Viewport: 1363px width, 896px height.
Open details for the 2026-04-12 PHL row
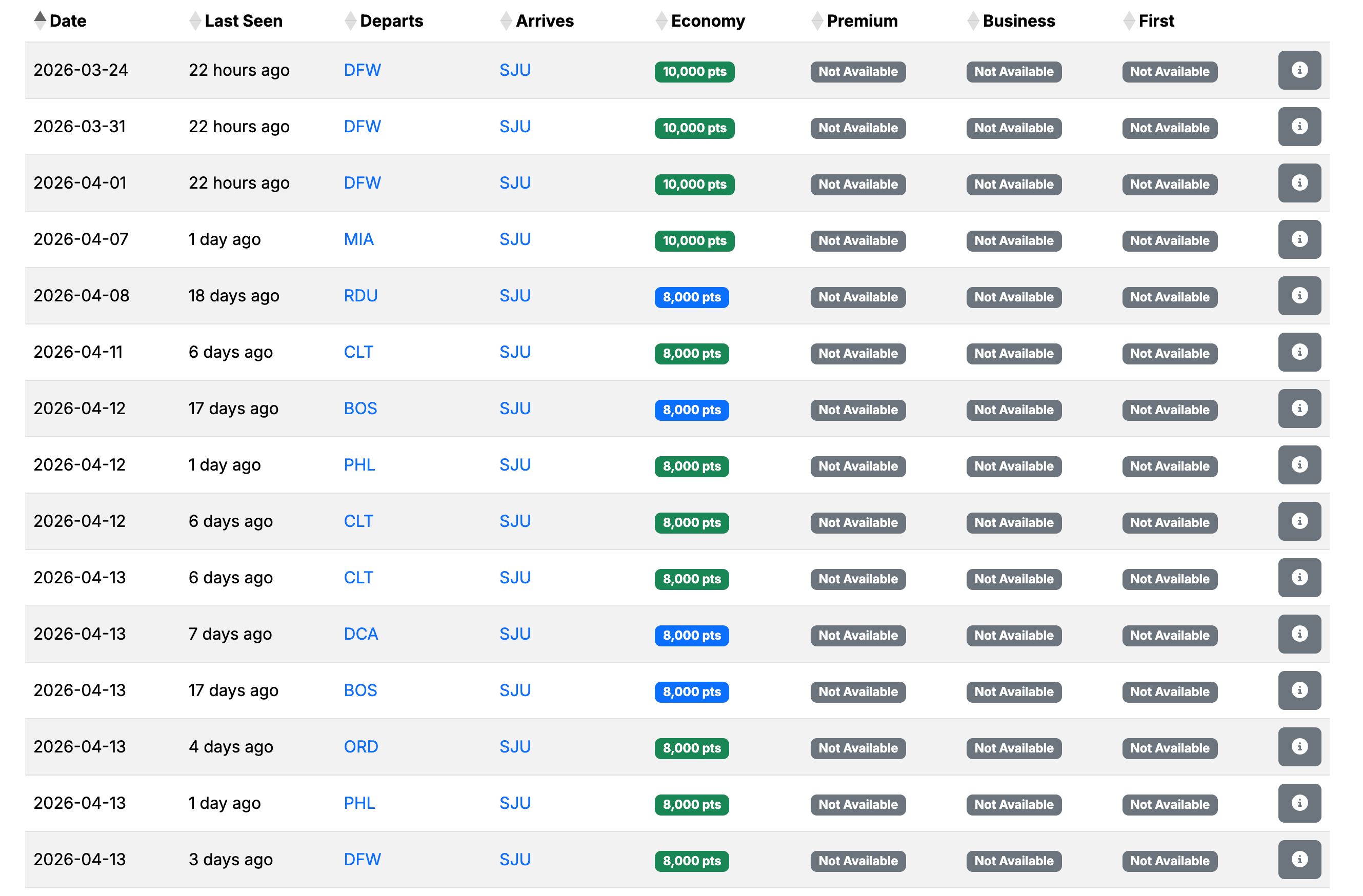coord(1298,465)
